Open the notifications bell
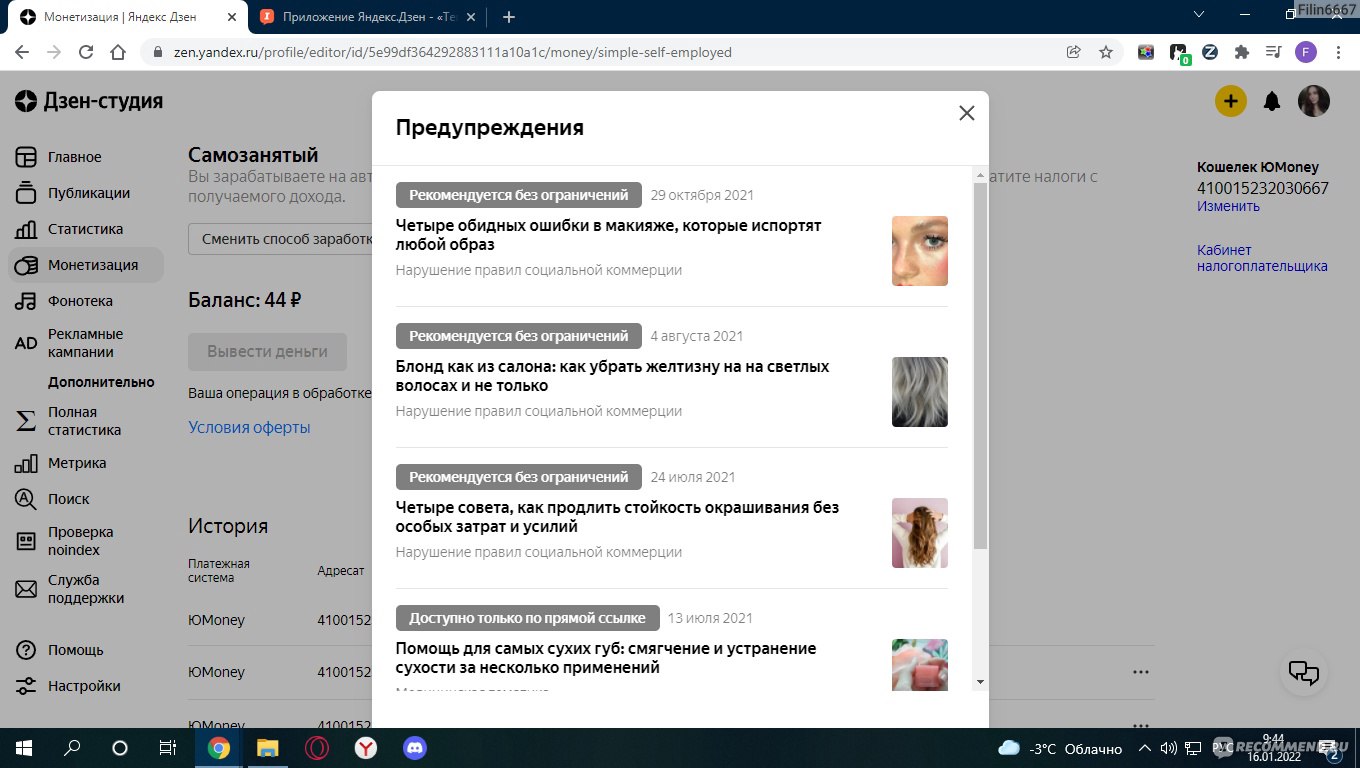This screenshot has height=768, width=1360. pyautogui.click(x=1272, y=101)
